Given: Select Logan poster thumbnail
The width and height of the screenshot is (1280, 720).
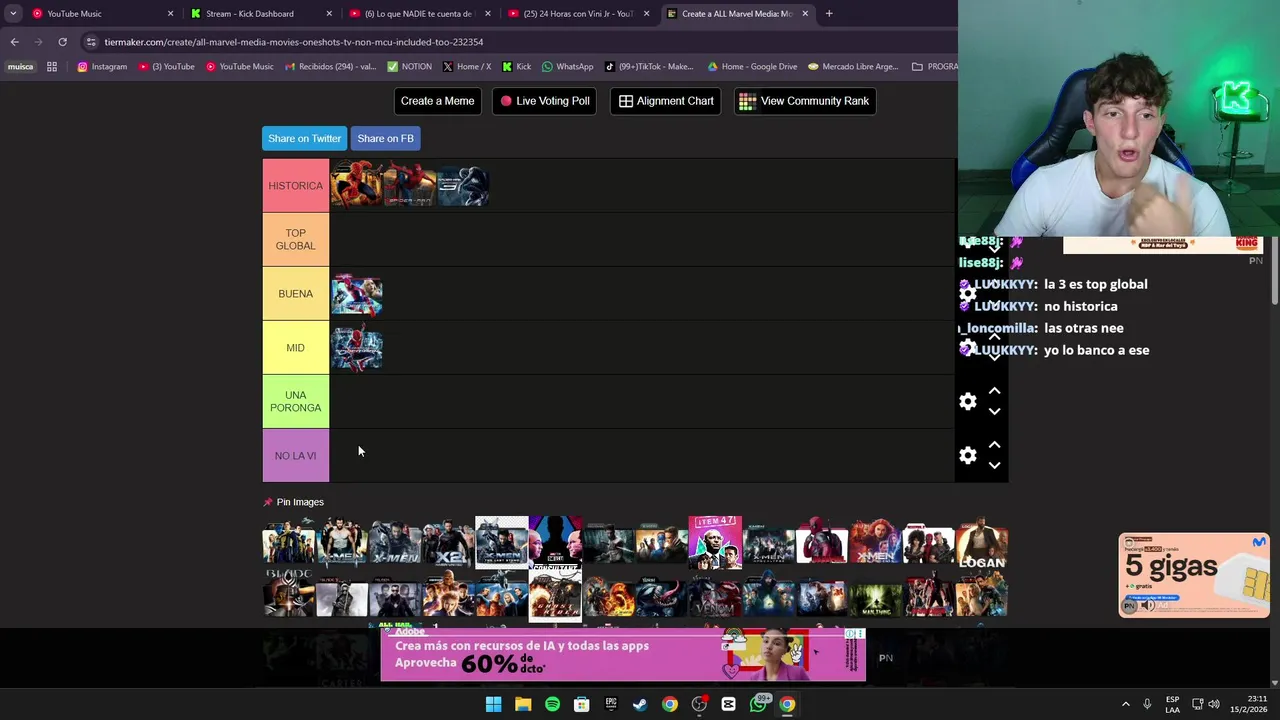Looking at the screenshot, I should pos(981,543).
